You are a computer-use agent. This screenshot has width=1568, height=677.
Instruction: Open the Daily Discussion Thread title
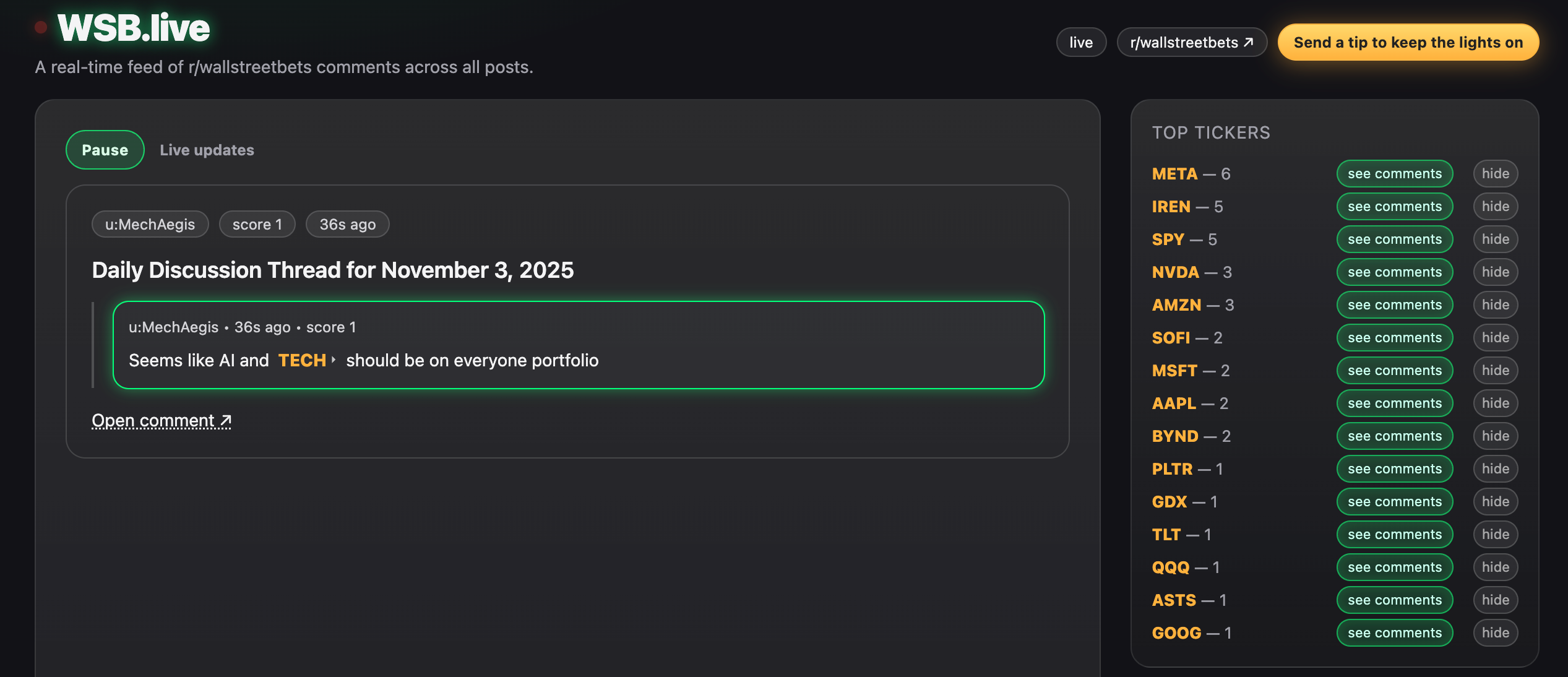332,270
